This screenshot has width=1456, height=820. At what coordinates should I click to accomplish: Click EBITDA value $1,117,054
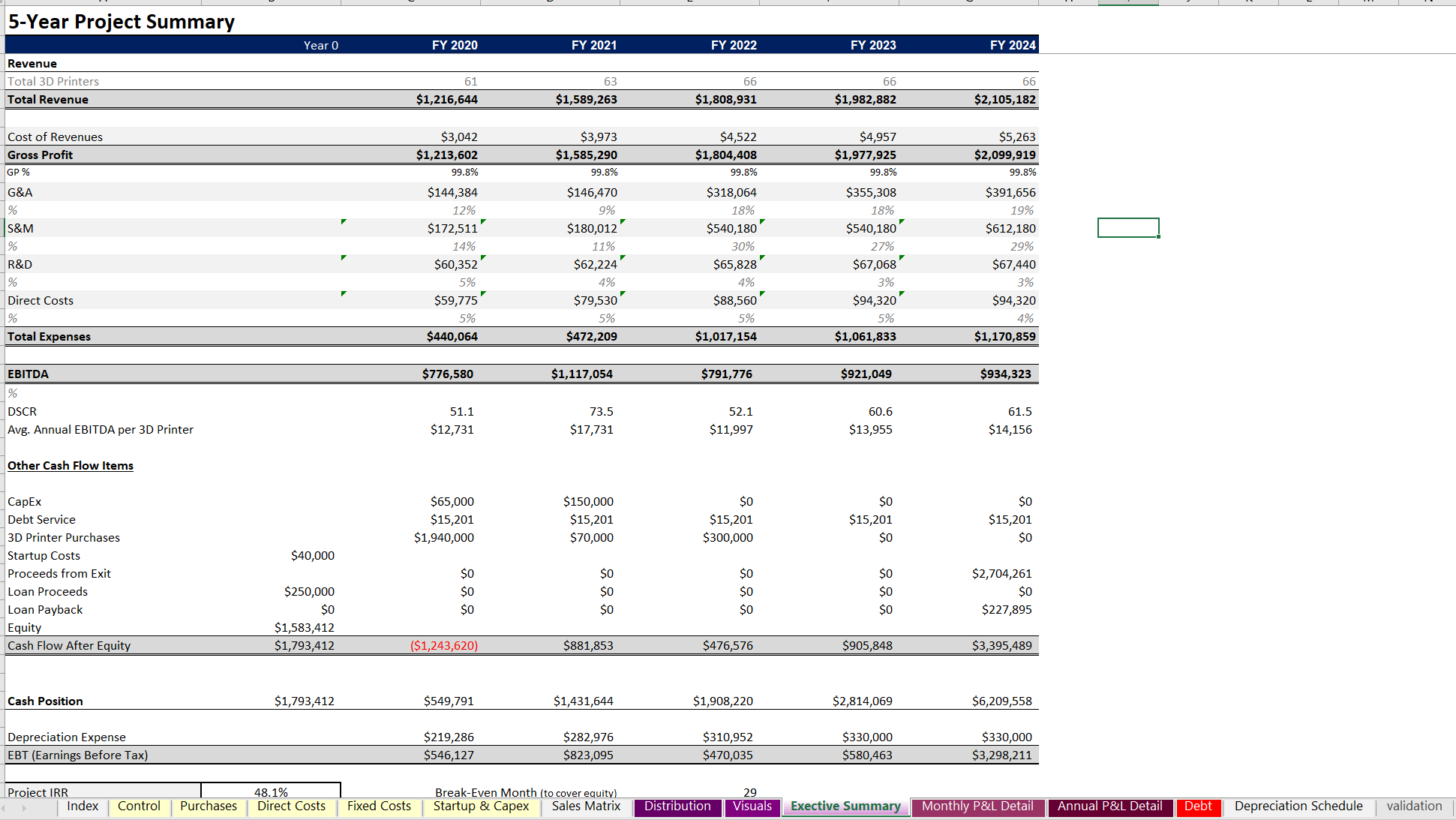pyautogui.click(x=582, y=374)
